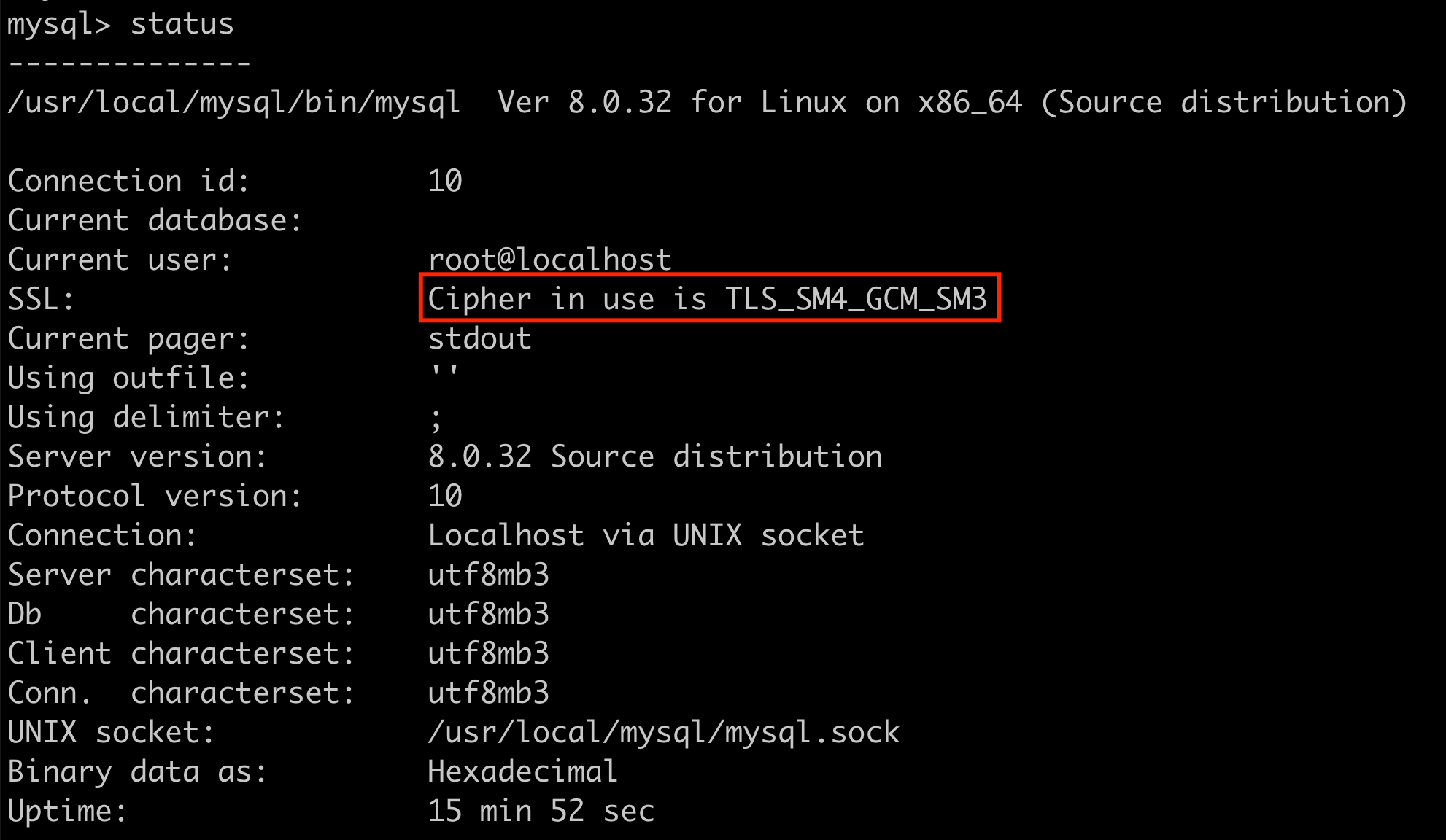Click the 'Conn. characterset:' label

coord(181,693)
